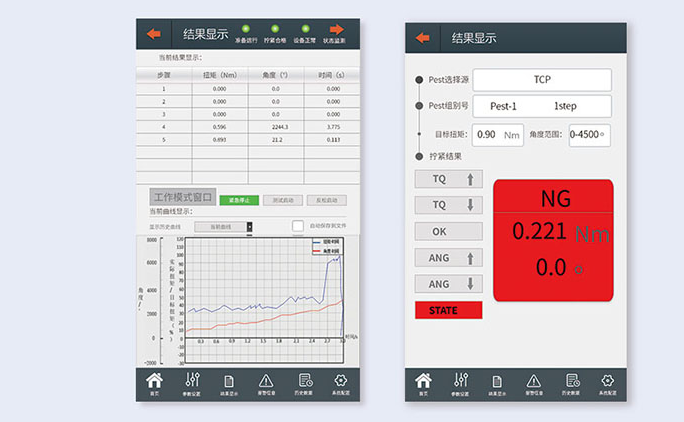Click table cell 3.775
This screenshot has width=684, height=422.
point(333,127)
